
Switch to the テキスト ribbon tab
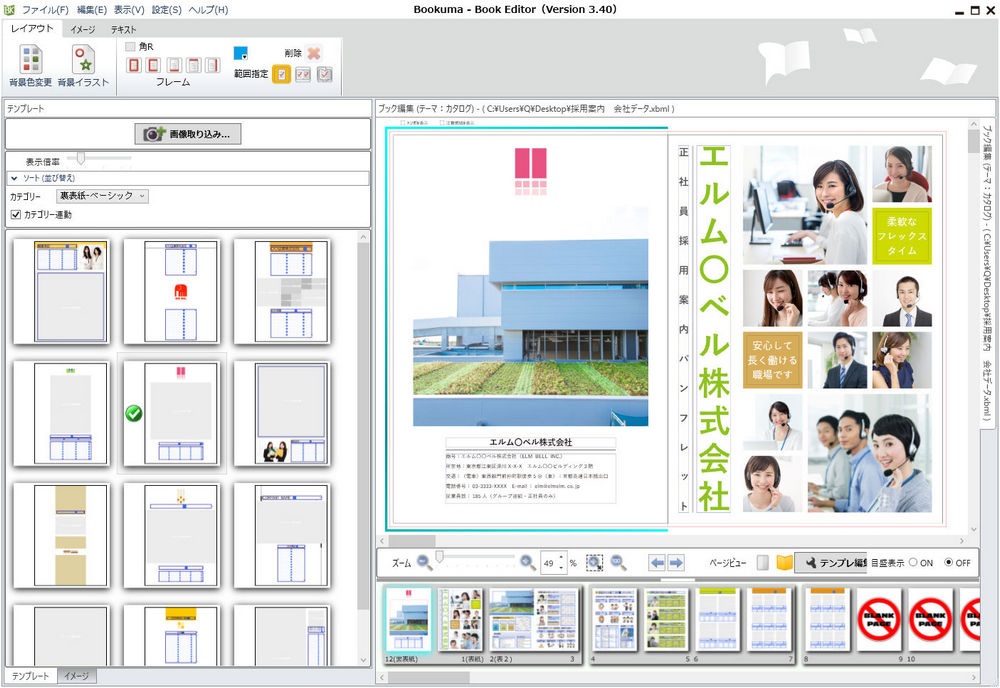[x=124, y=30]
